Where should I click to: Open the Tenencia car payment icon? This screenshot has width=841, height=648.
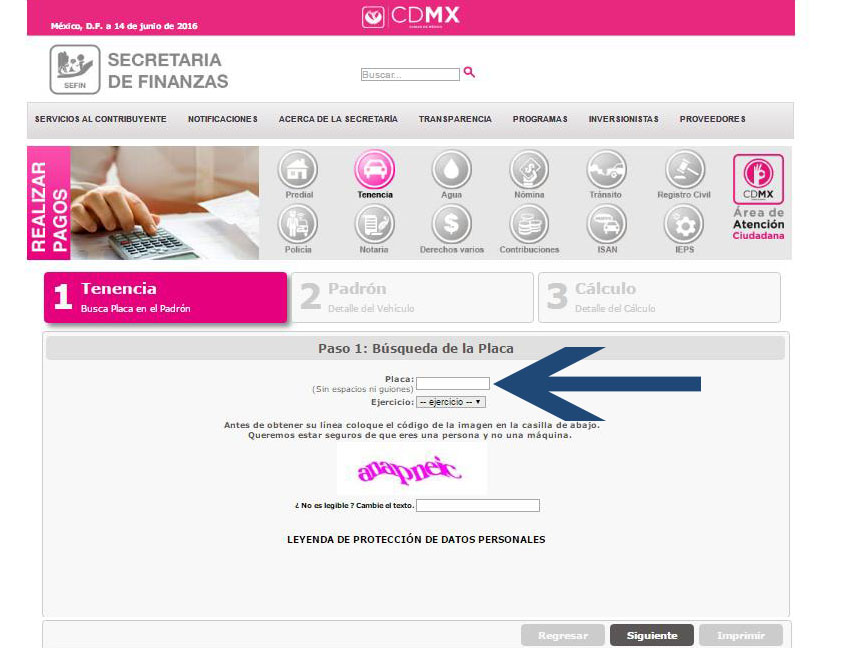[374, 170]
